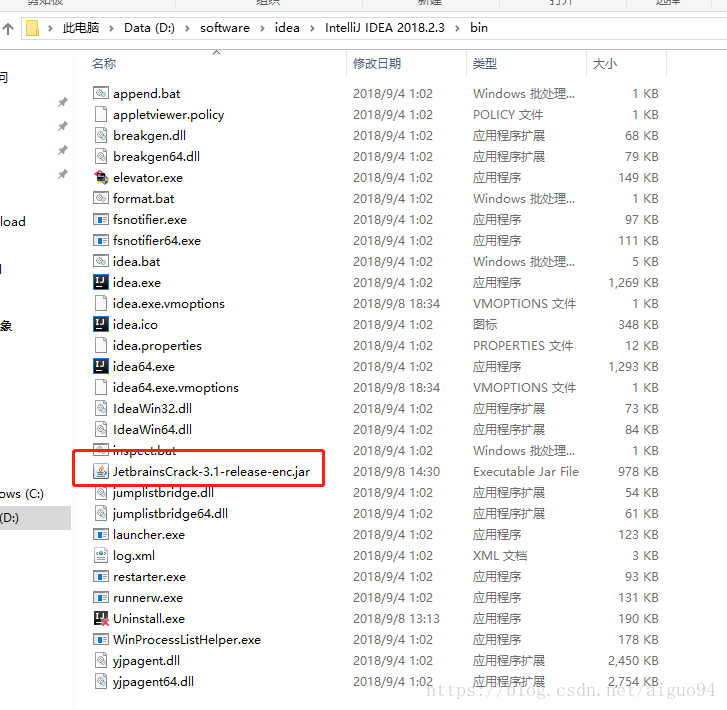
Task: Click the fsnotifier.exe file icon
Action: pyautogui.click(x=101, y=219)
